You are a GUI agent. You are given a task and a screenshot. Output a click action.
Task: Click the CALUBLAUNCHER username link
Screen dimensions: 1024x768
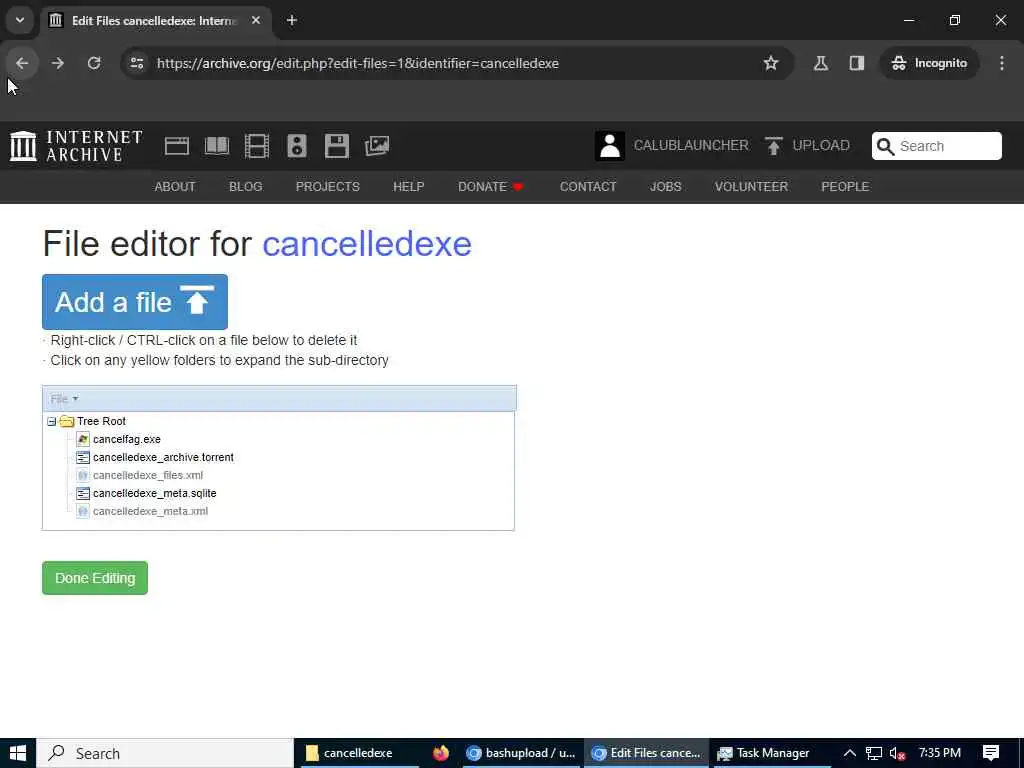tap(691, 146)
